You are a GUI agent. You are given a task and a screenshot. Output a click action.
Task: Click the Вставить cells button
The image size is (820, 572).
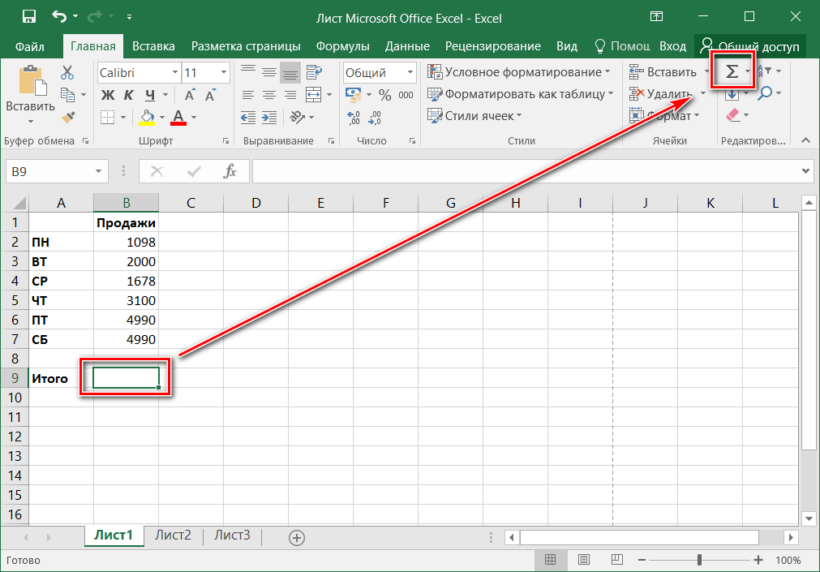point(663,72)
